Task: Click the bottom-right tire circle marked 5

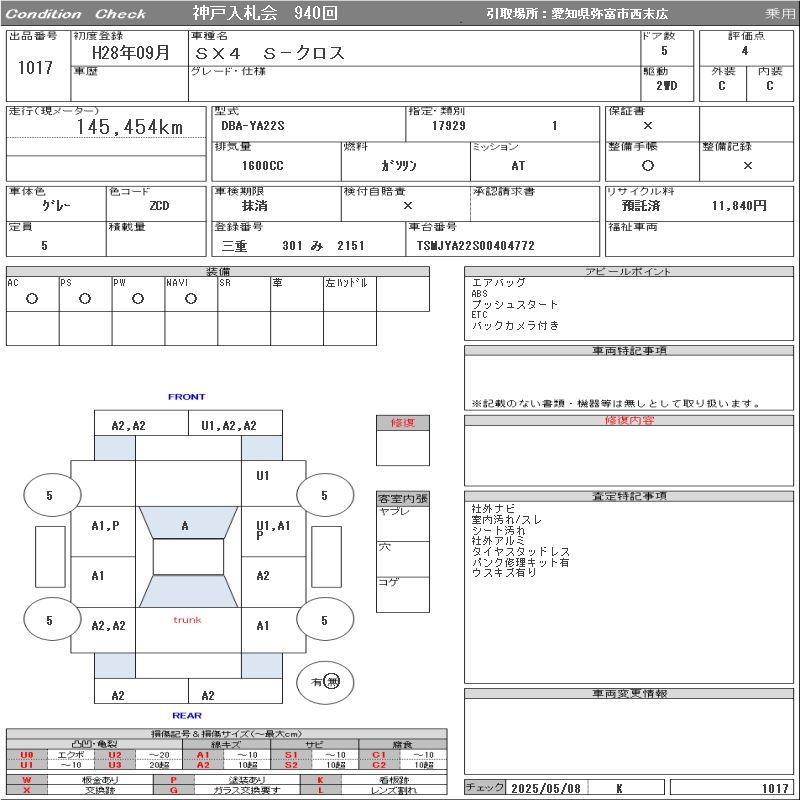Action: coord(324,620)
